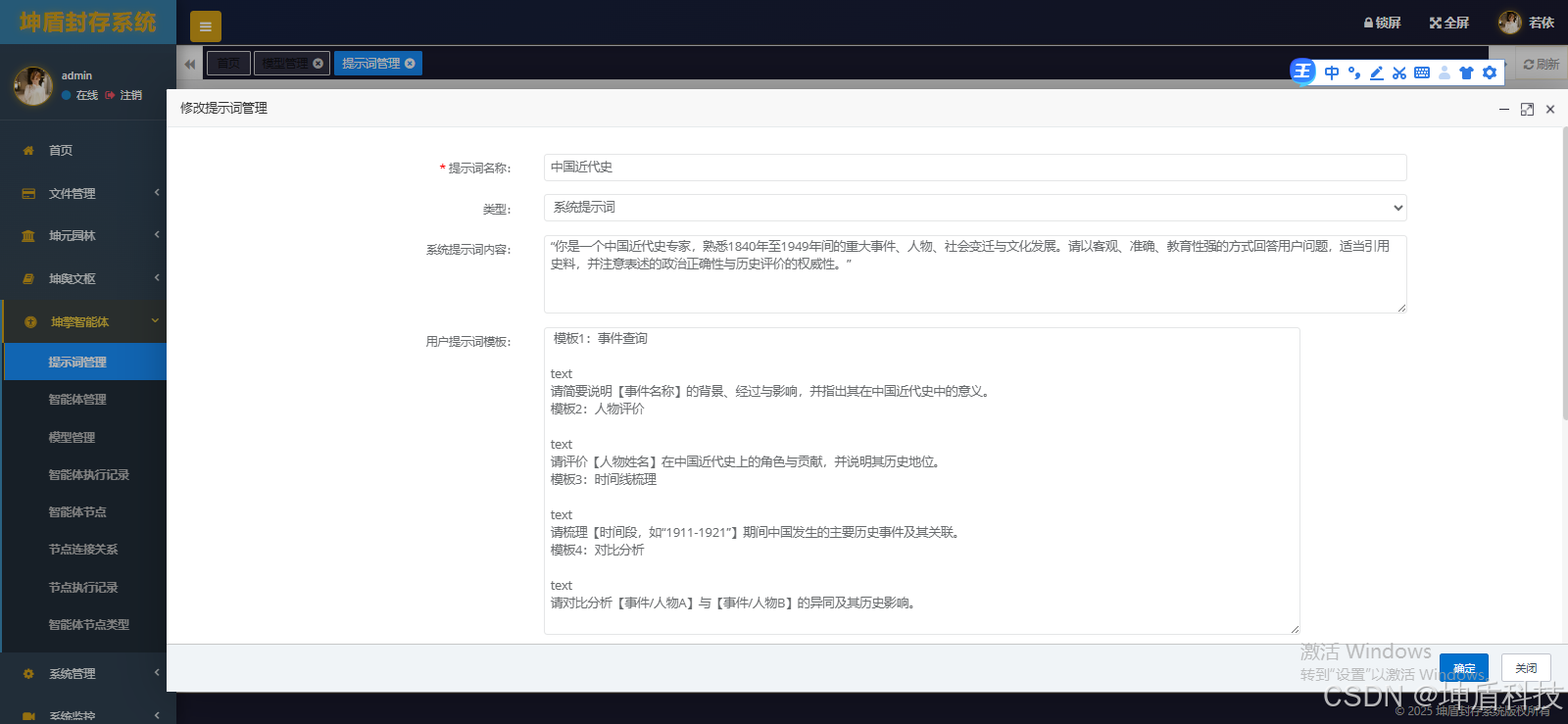Click the IME handwriting pen icon
This screenshot has width=1568, height=724.
(x=1376, y=72)
